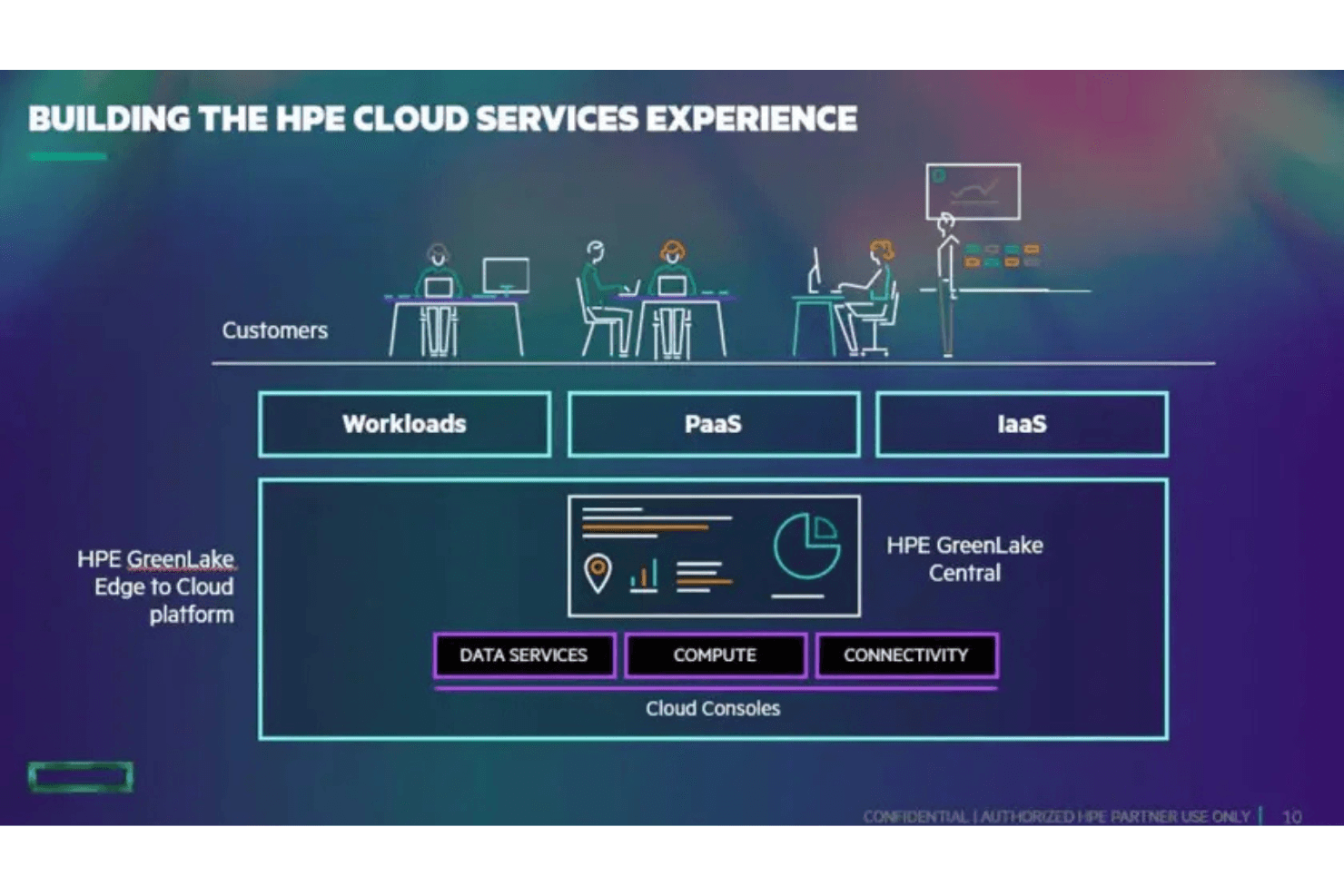This screenshot has height=896, width=1344.
Task: Select the CONNECTIVITY console box
Action: (906, 655)
